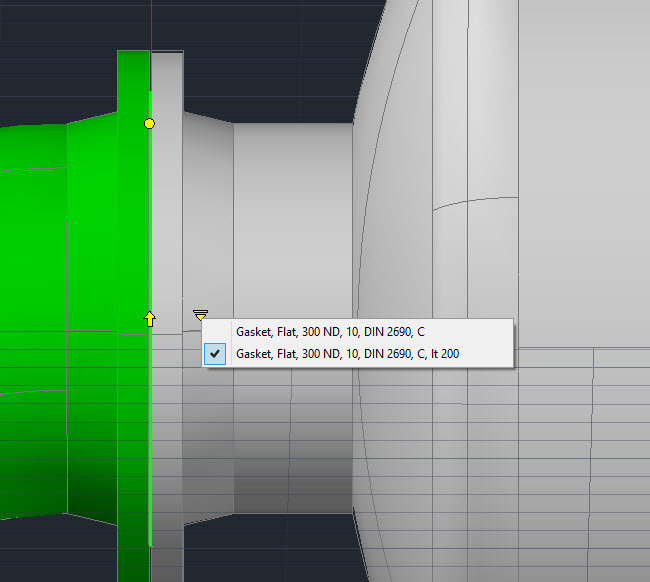The width and height of the screenshot is (650, 582).
Task: Select gasket option without lt 200
Action: (357, 332)
